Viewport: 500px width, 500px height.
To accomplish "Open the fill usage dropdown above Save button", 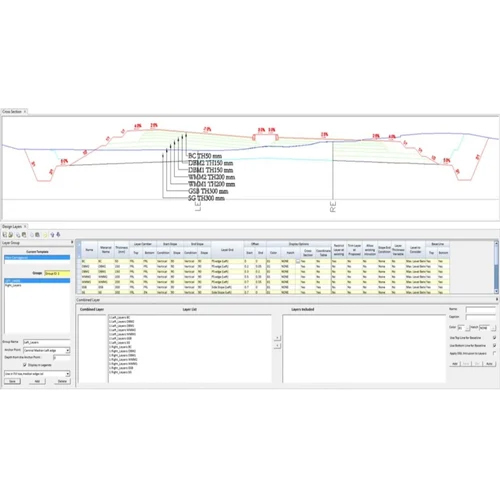I will tap(68, 374).
